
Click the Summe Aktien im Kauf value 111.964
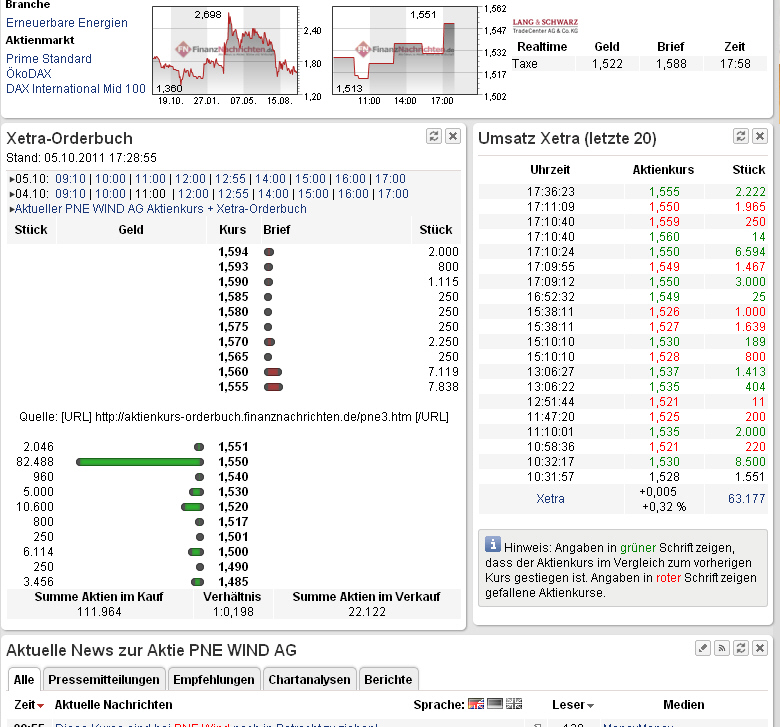[99, 612]
